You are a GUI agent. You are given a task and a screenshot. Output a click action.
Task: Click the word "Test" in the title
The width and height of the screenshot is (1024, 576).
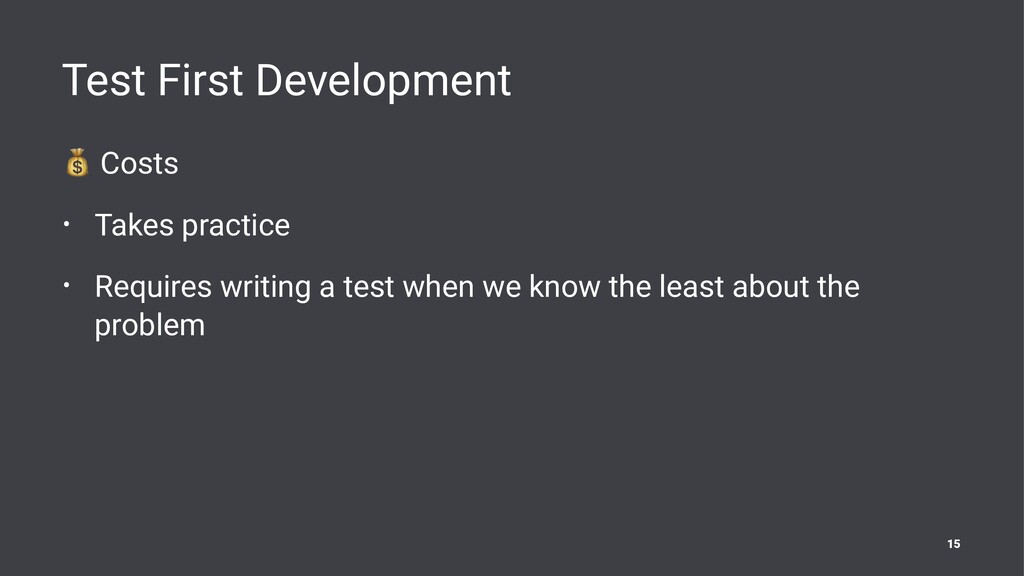pyautogui.click(x=103, y=80)
